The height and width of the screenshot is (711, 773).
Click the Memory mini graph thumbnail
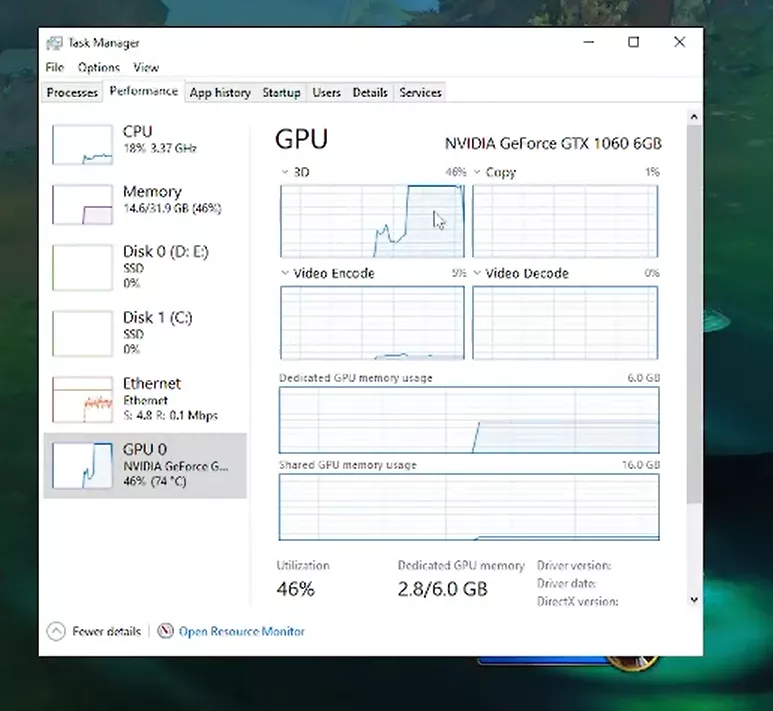point(83,205)
